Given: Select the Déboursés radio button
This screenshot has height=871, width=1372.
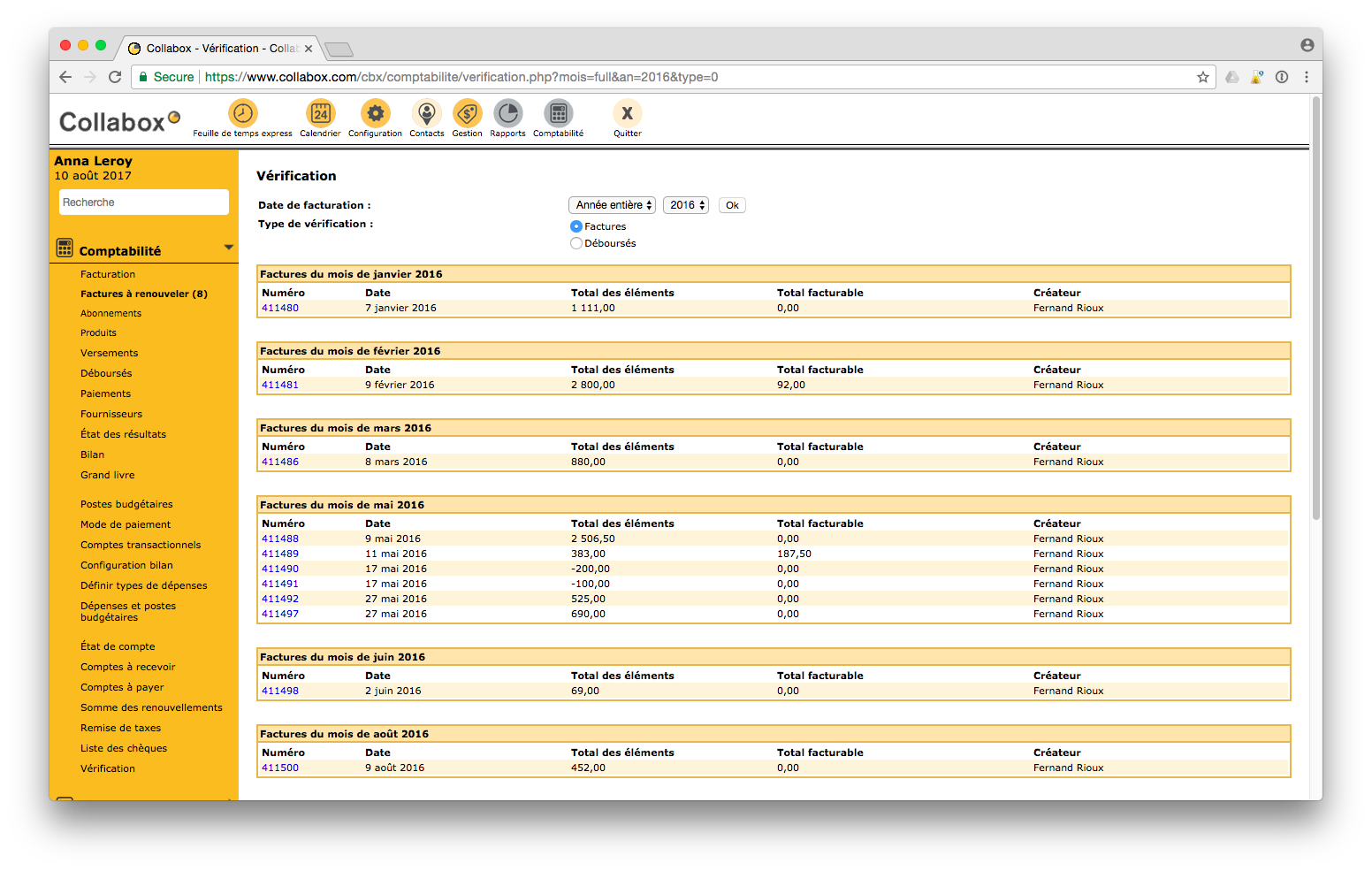Looking at the screenshot, I should pos(576,243).
